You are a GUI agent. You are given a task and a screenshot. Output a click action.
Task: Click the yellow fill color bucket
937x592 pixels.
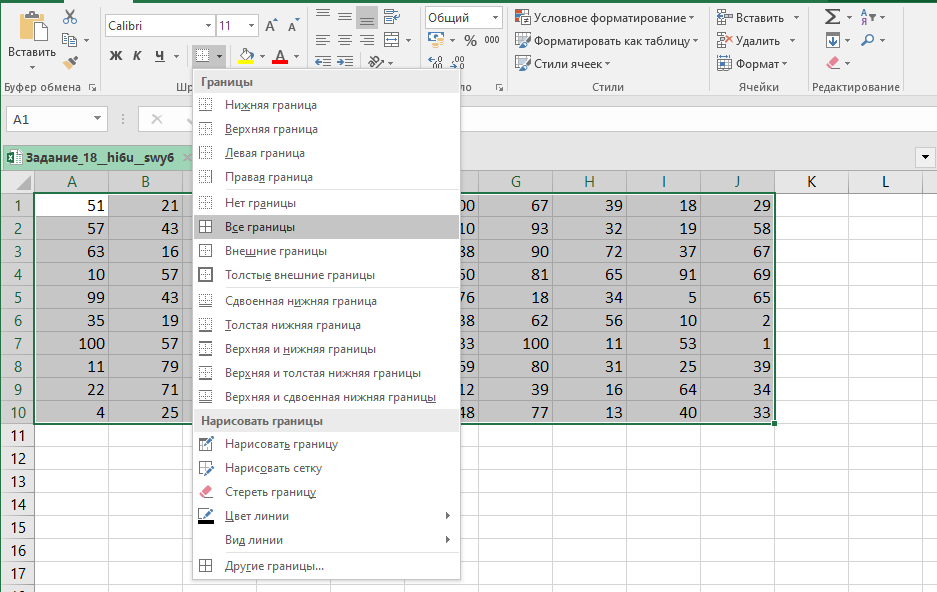pos(245,55)
